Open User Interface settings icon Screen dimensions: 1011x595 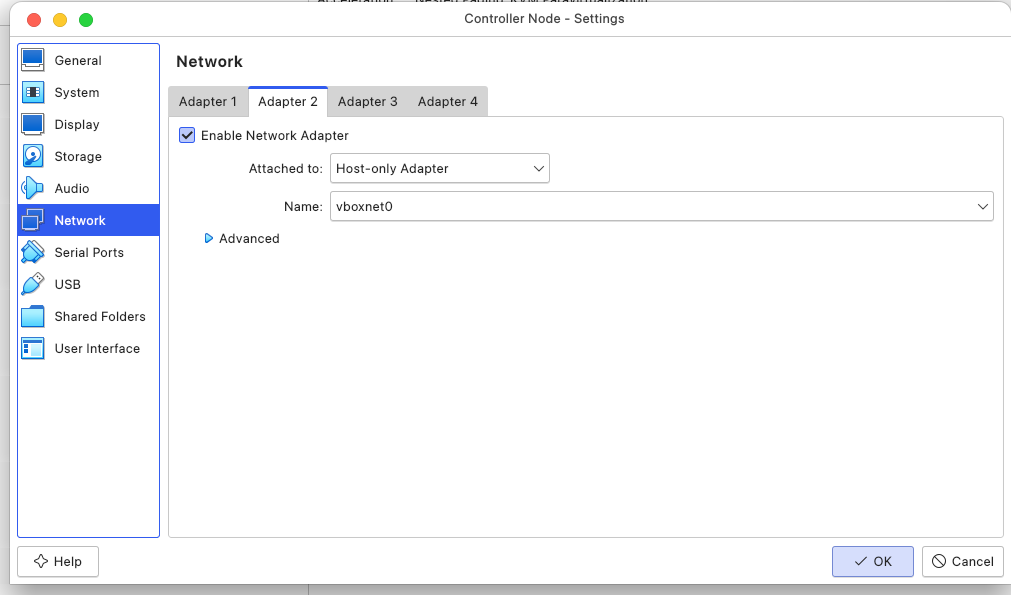[x=33, y=348]
